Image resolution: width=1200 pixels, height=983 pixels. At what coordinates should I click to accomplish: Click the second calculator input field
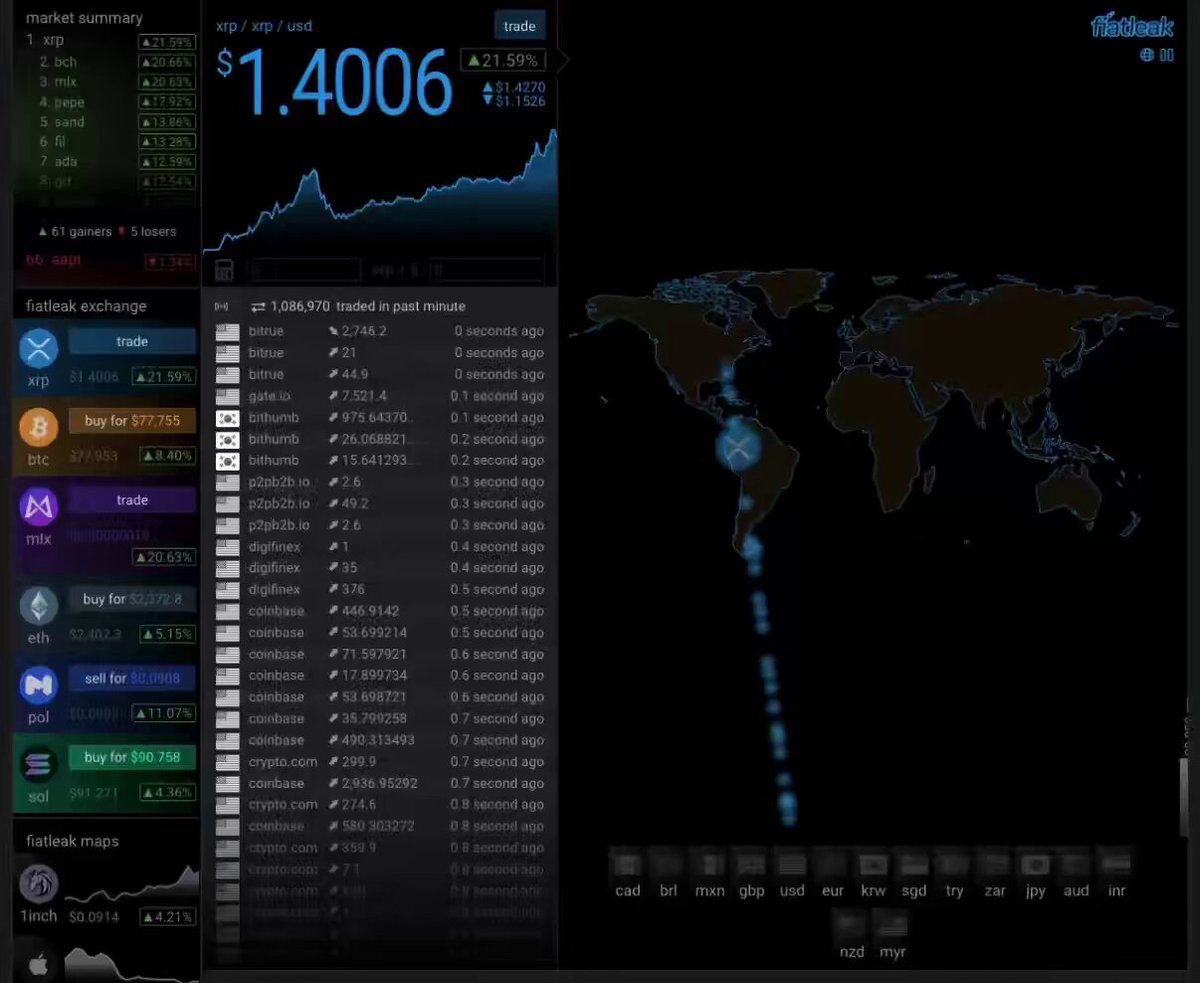point(487,270)
